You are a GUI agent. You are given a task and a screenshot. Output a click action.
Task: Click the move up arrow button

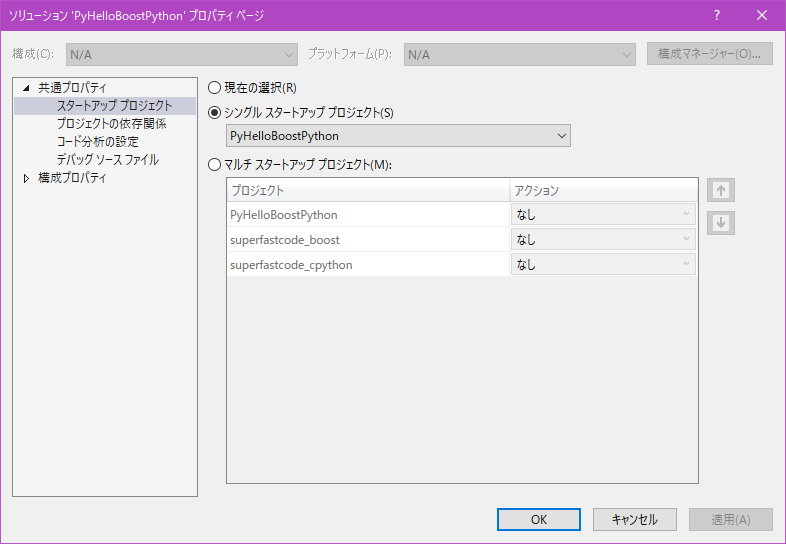pos(720,191)
